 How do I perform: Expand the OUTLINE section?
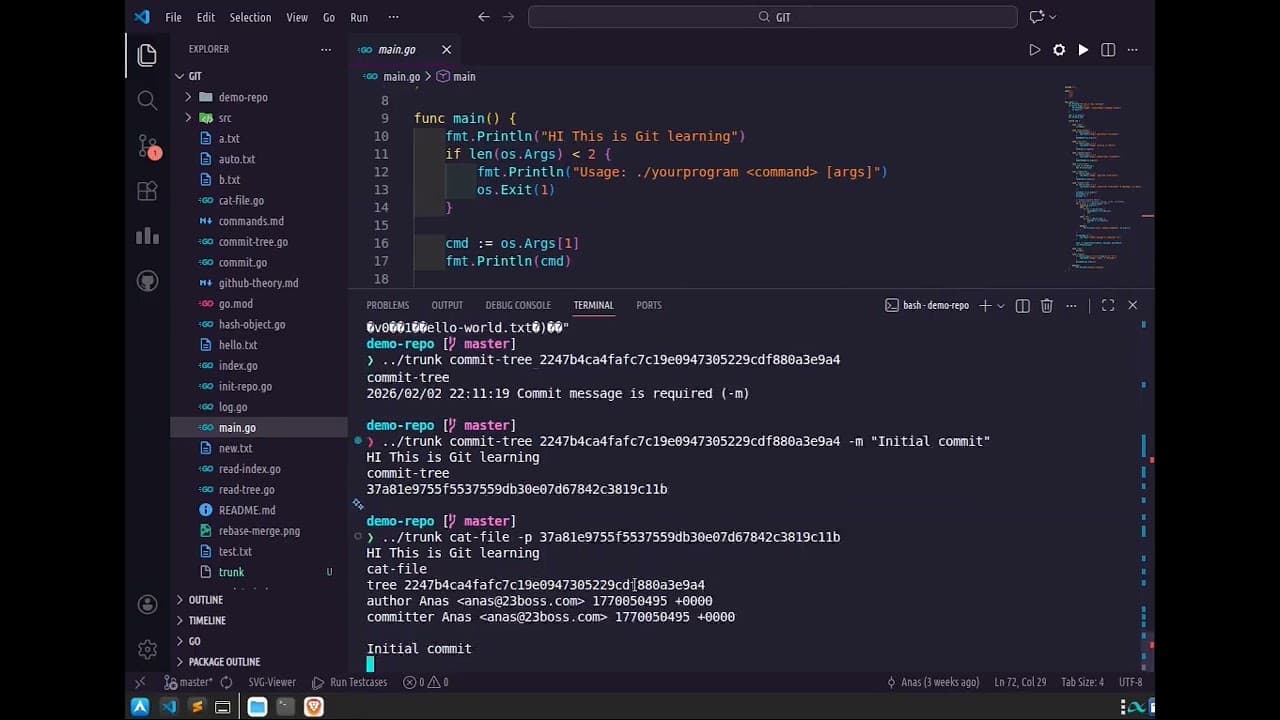tap(206, 600)
